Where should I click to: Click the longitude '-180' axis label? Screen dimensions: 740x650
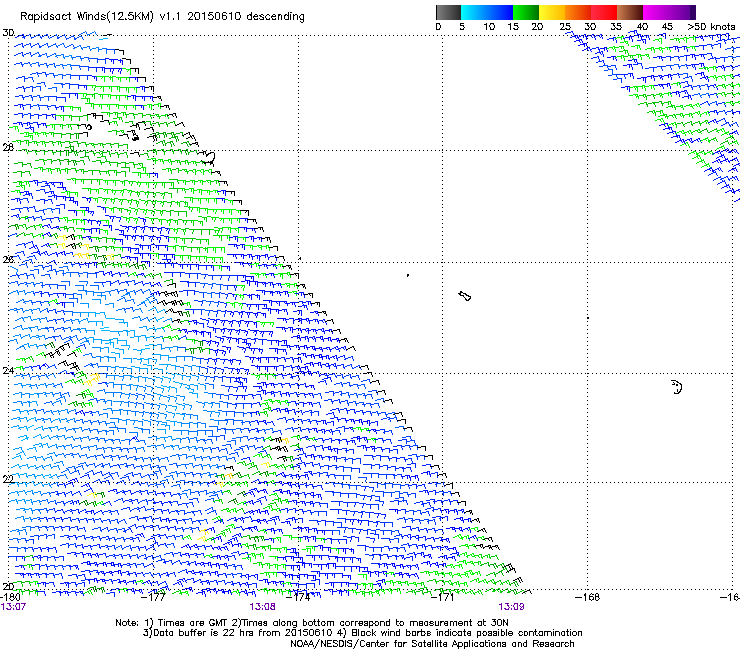pos(10,597)
